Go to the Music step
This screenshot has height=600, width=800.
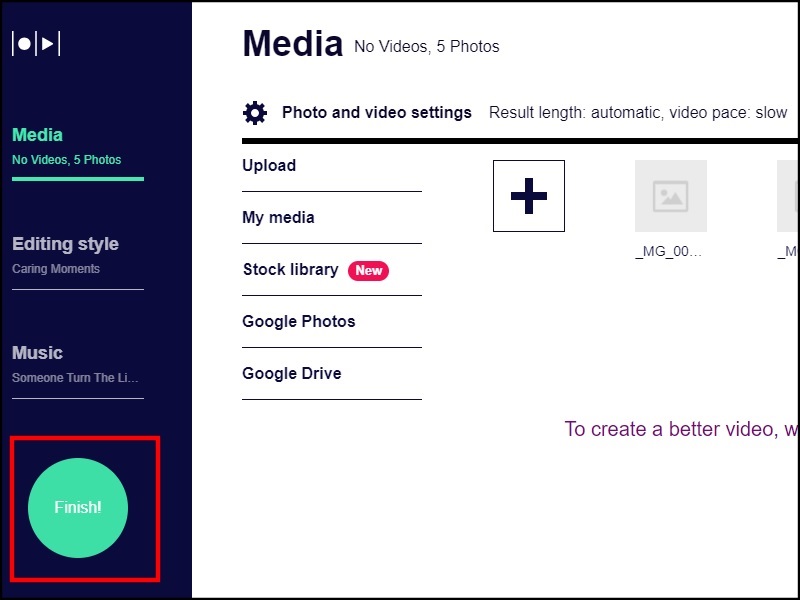[x=37, y=353]
